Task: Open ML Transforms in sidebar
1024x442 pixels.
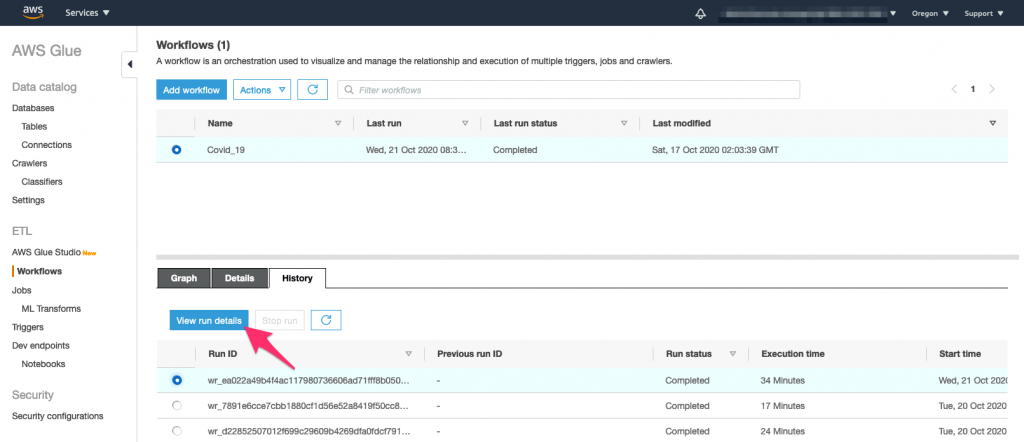Action: pos(51,308)
